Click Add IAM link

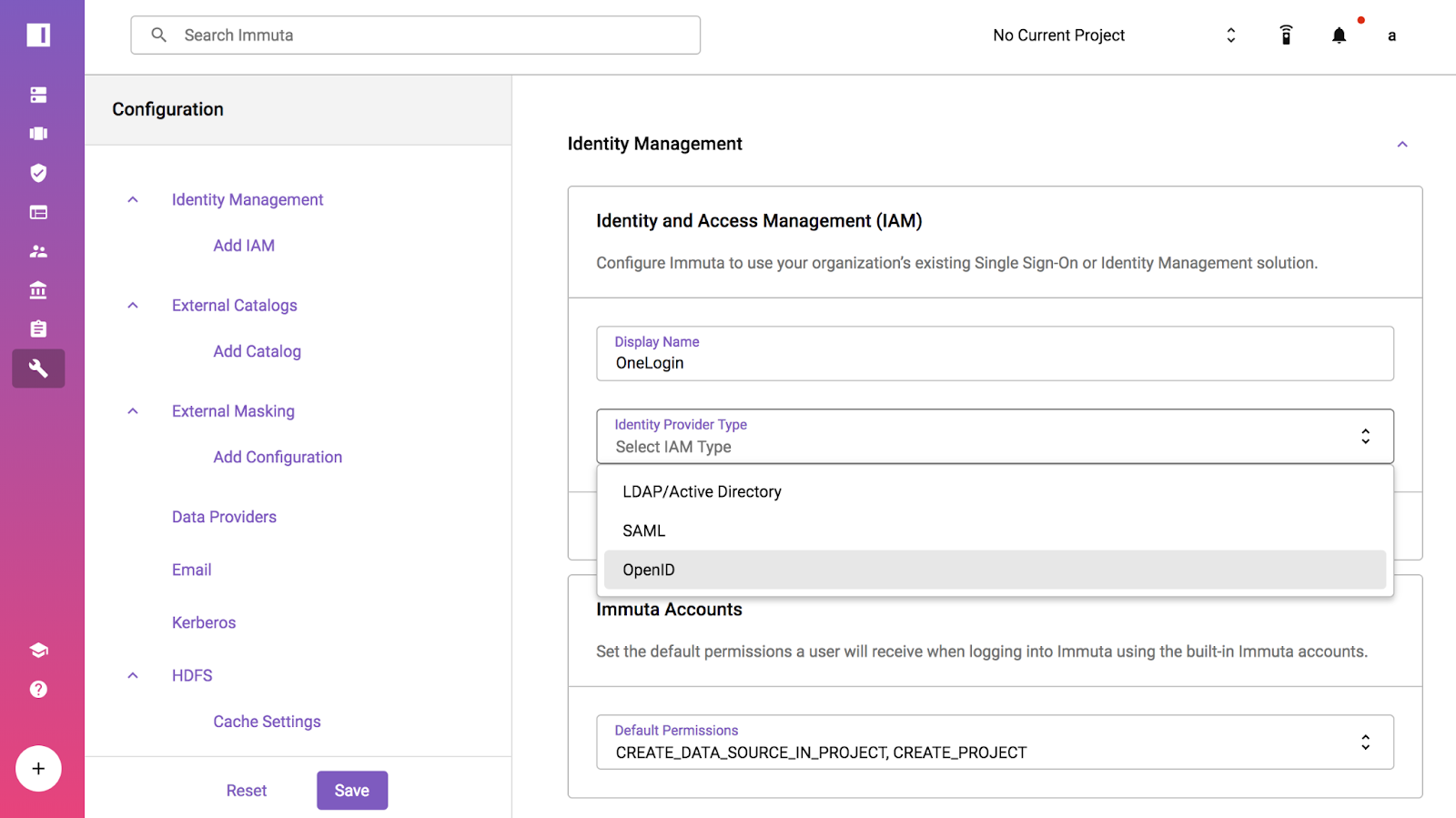pos(244,246)
